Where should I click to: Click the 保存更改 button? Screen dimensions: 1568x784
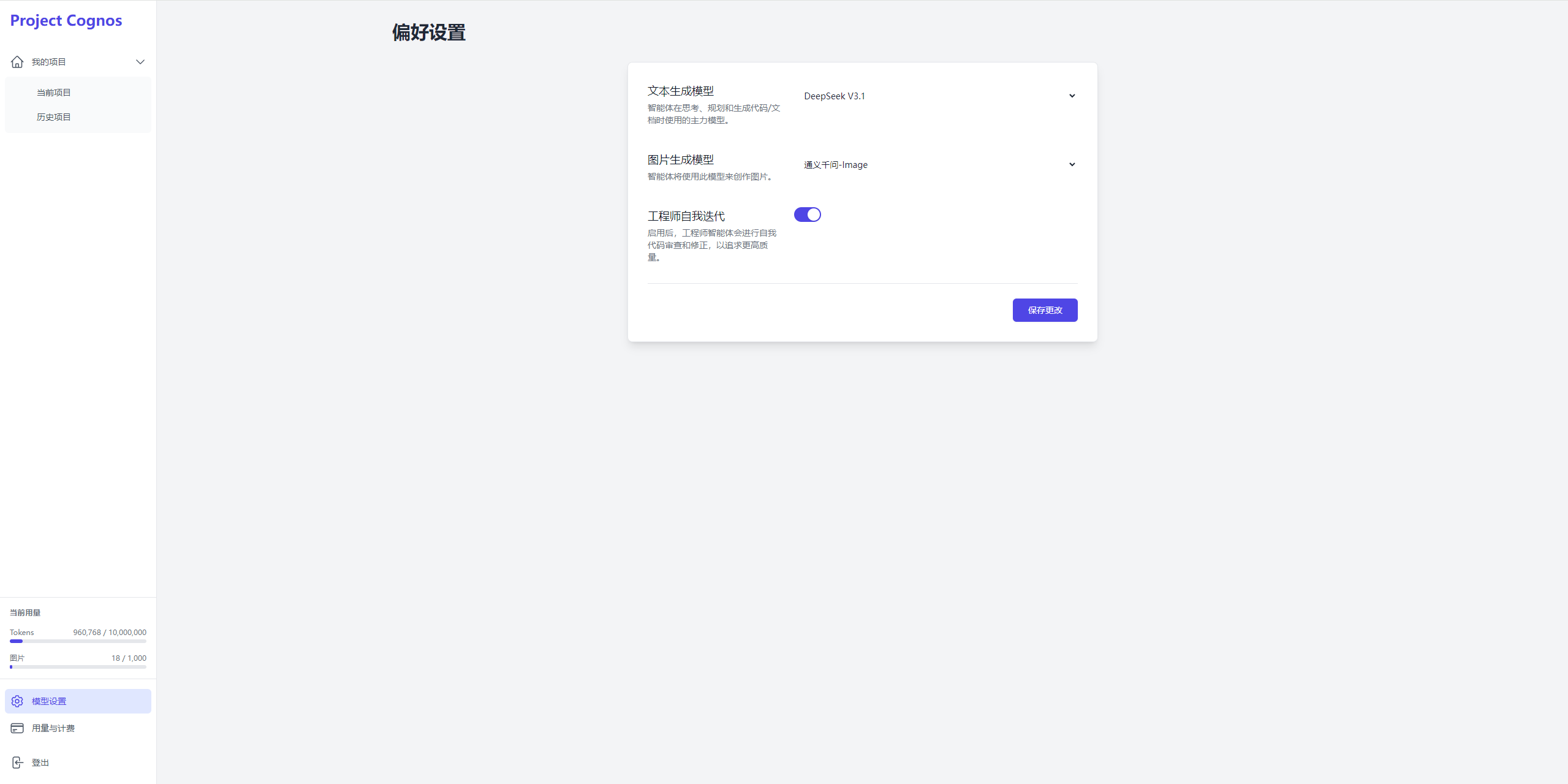click(x=1045, y=310)
